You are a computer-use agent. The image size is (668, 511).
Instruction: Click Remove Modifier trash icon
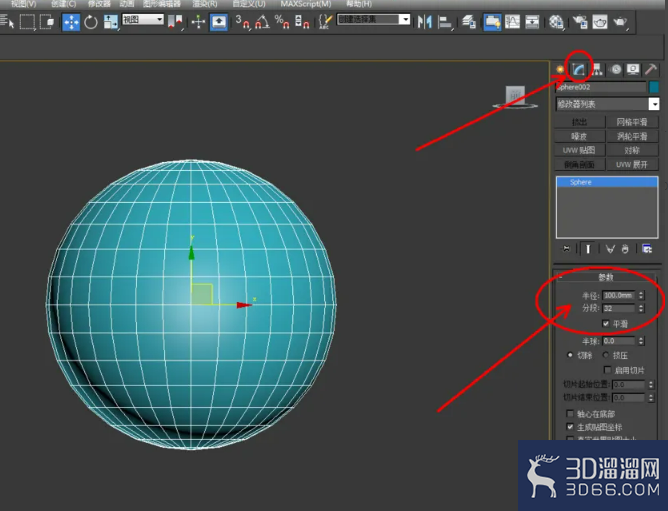click(625, 249)
